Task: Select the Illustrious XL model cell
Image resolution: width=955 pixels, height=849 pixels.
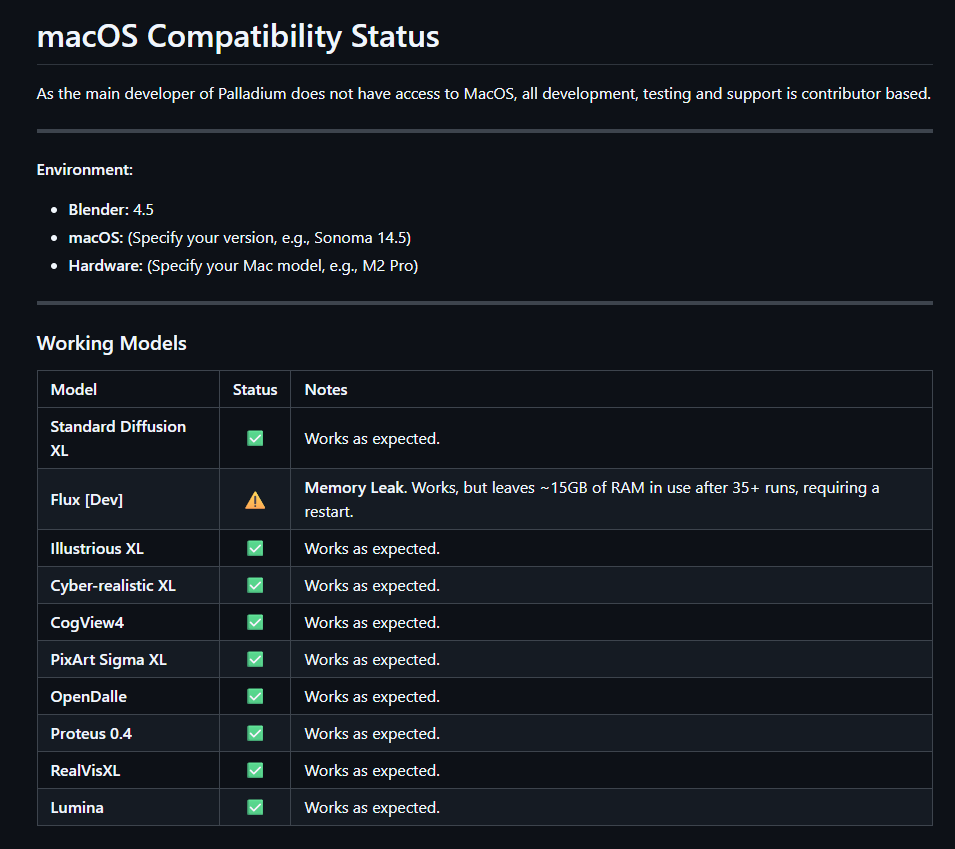Action: click(x=129, y=548)
